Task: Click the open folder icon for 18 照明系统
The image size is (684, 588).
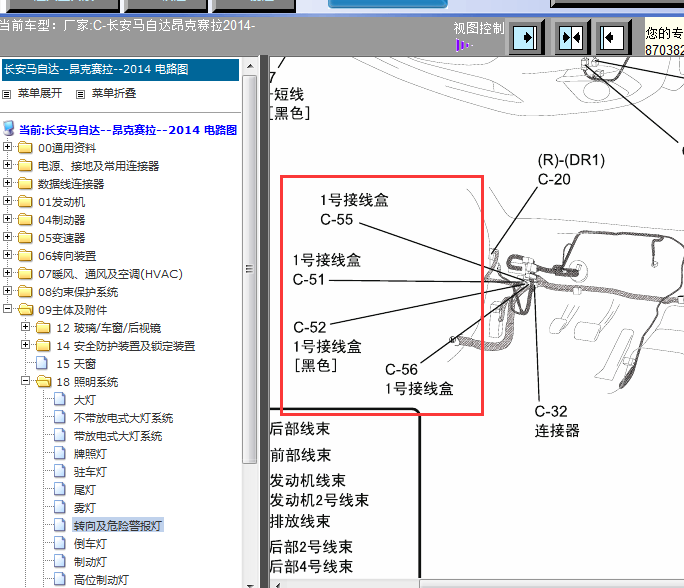Action: pos(44,381)
